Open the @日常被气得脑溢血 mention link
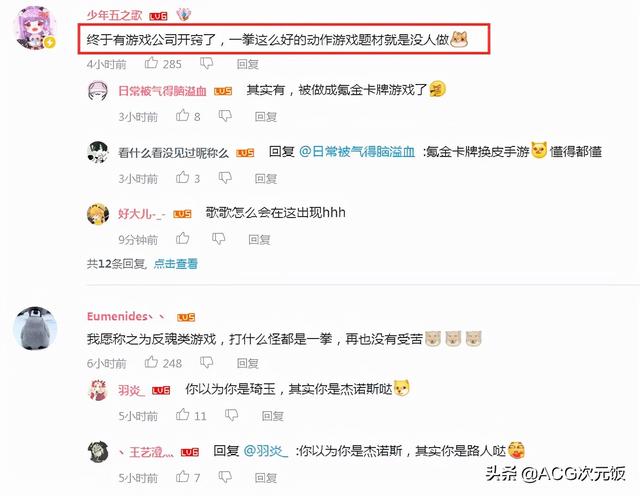Viewport: 640px width, 496px height. [357, 152]
